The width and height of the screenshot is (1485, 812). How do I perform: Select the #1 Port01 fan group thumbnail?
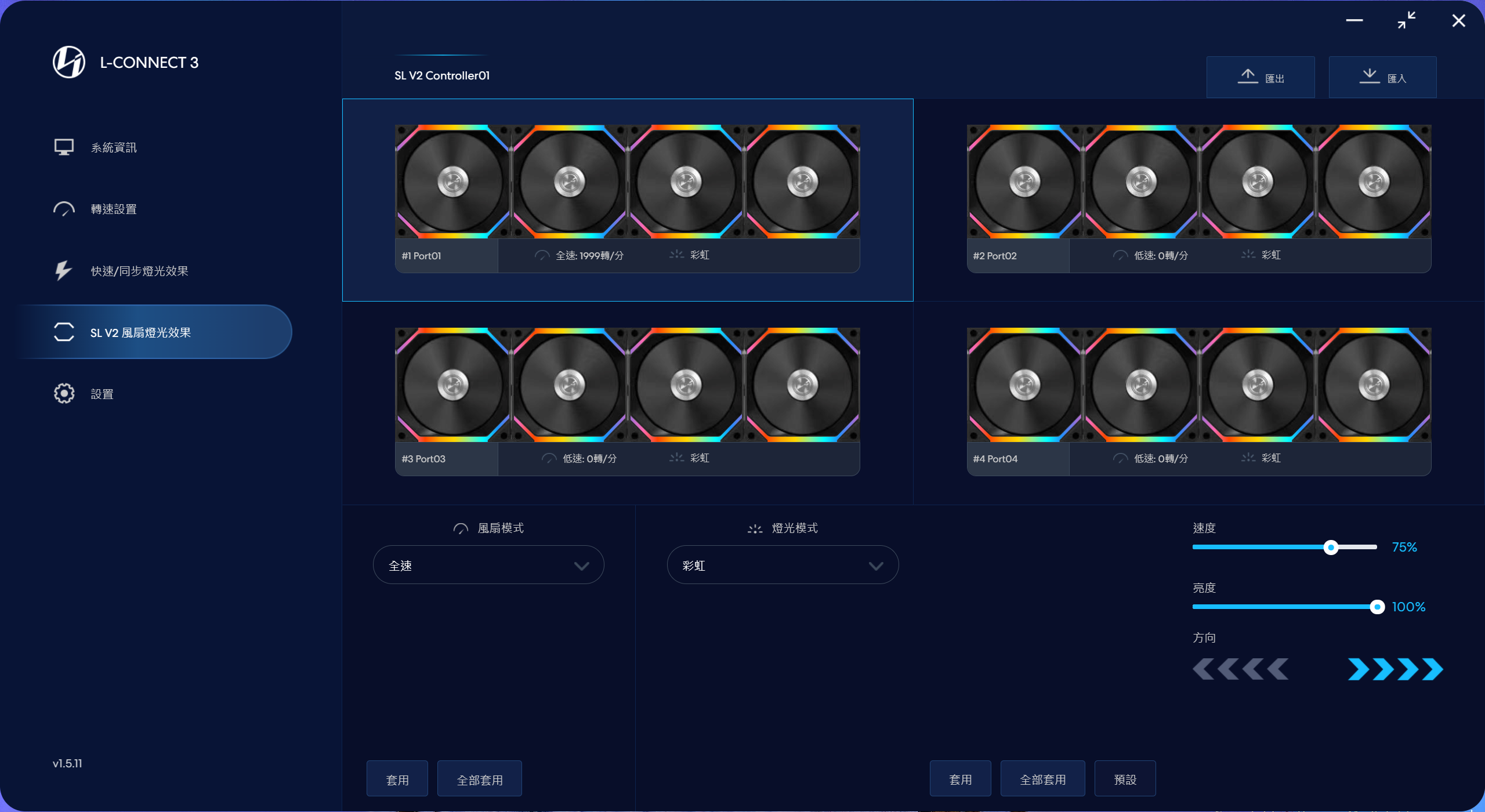tap(627, 182)
